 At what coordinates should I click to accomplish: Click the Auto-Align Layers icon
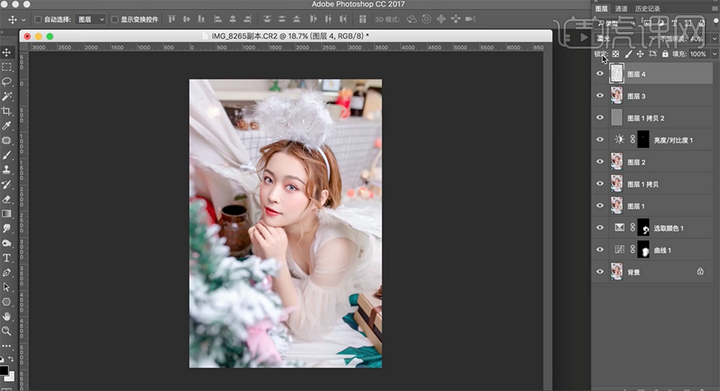pos(362,19)
